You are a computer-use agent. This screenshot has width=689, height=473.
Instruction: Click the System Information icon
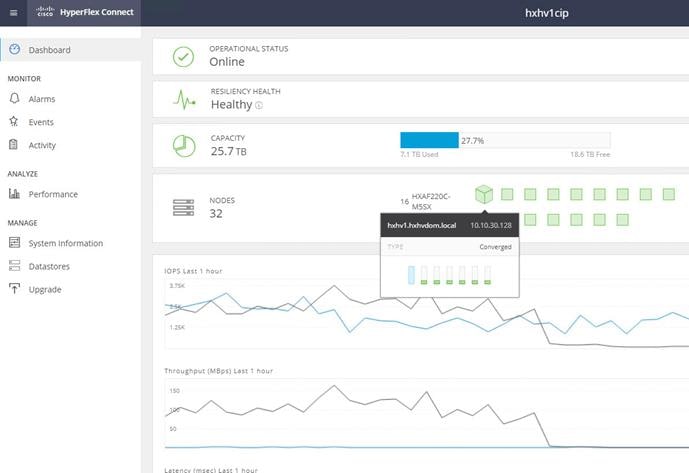coord(15,243)
